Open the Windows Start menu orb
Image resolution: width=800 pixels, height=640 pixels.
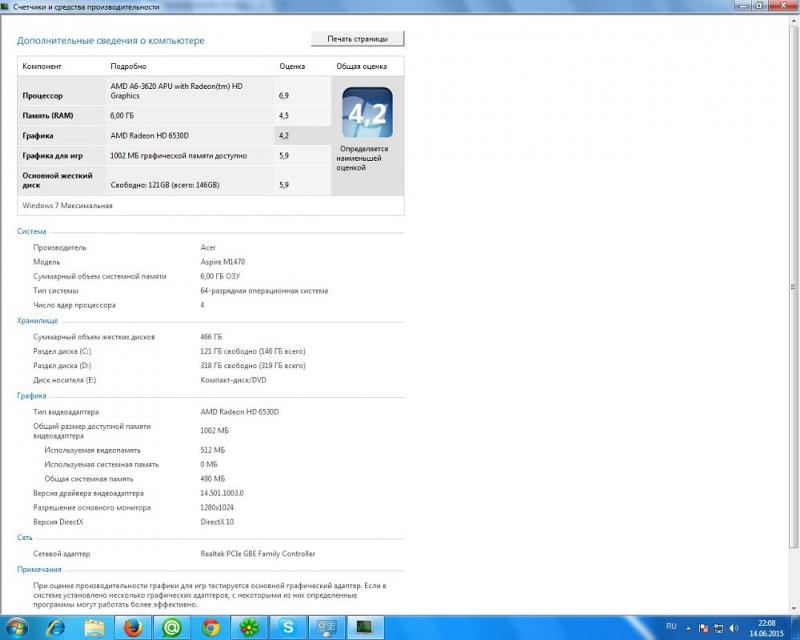pyautogui.click(x=16, y=628)
